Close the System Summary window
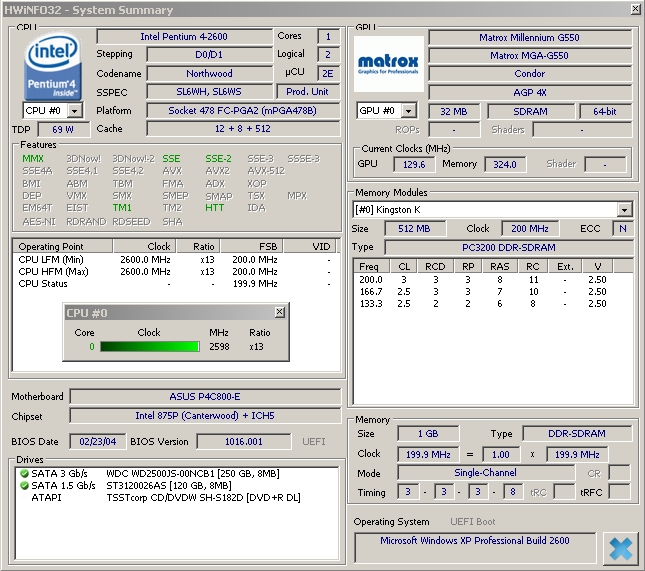 tap(635, 9)
